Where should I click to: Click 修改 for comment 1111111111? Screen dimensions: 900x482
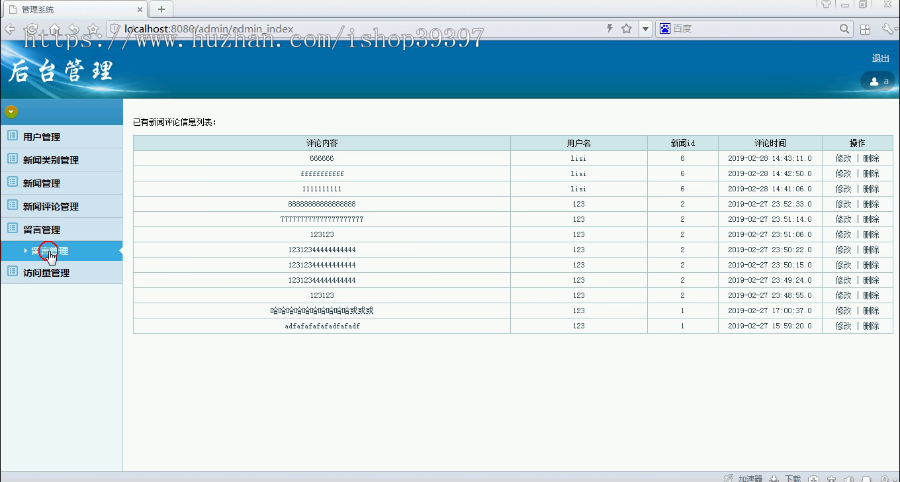click(x=843, y=189)
